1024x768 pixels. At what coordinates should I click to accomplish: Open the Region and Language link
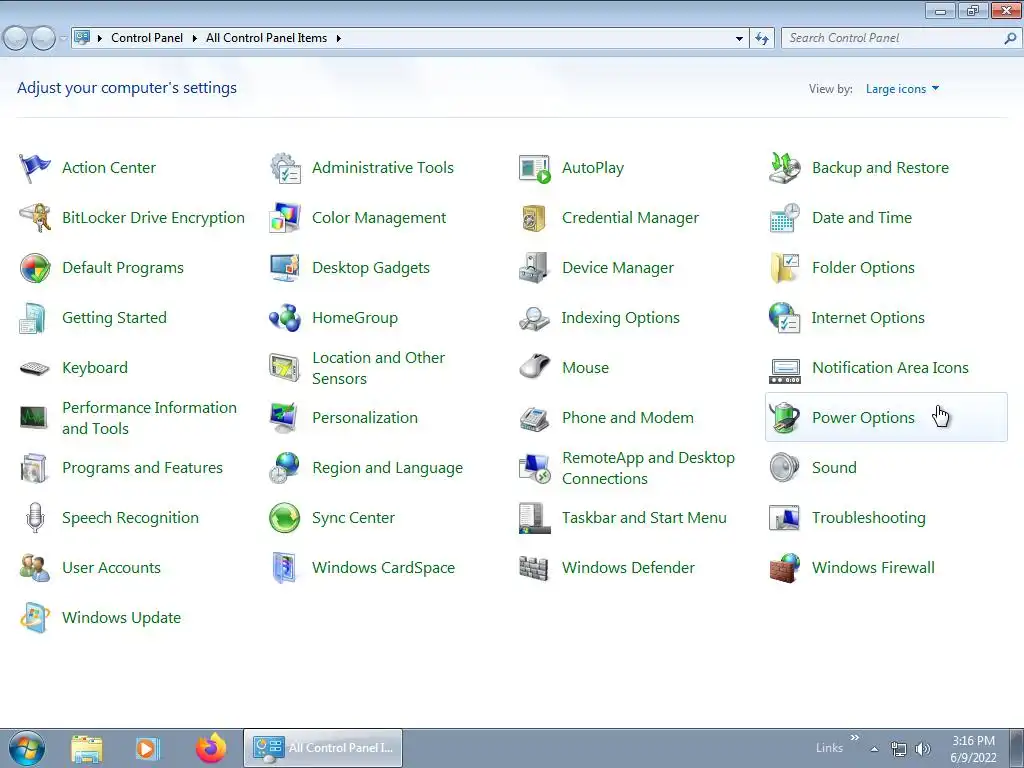point(387,468)
